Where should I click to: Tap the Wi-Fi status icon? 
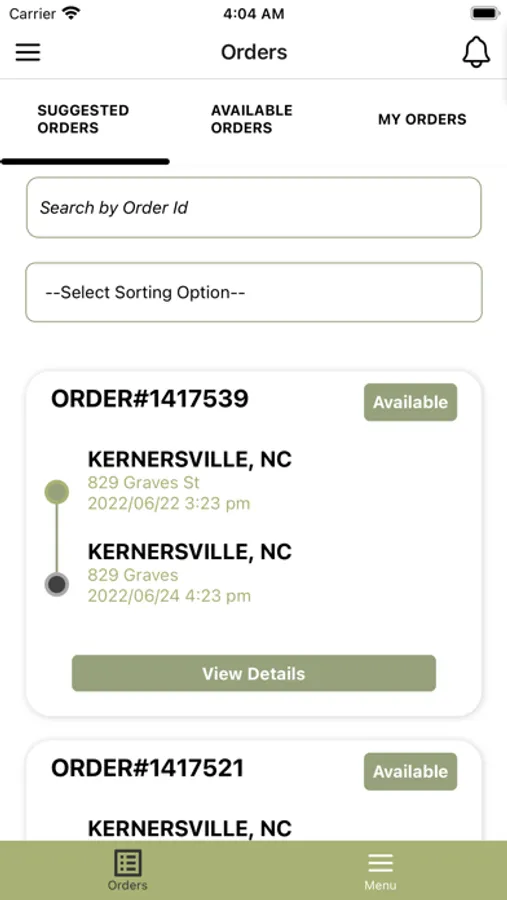click(x=71, y=13)
